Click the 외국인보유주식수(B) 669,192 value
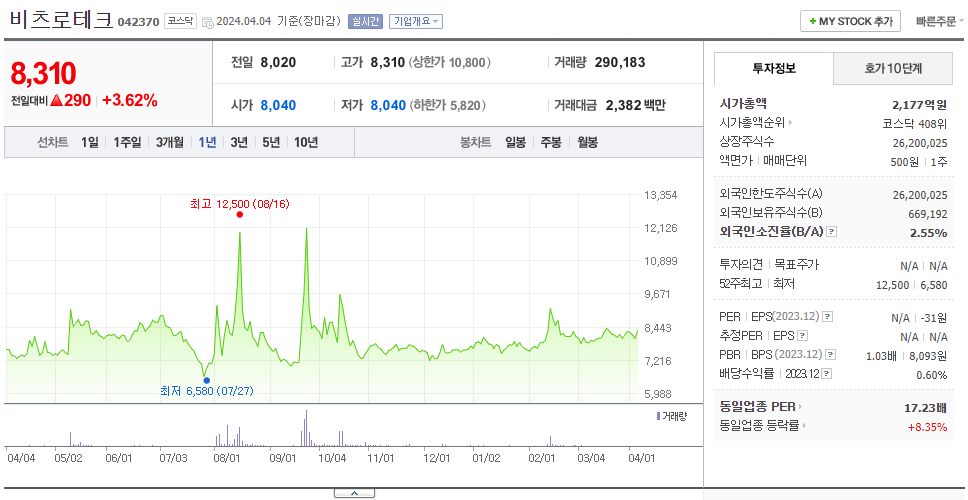 pyautogui.click(x=925, y=214)
